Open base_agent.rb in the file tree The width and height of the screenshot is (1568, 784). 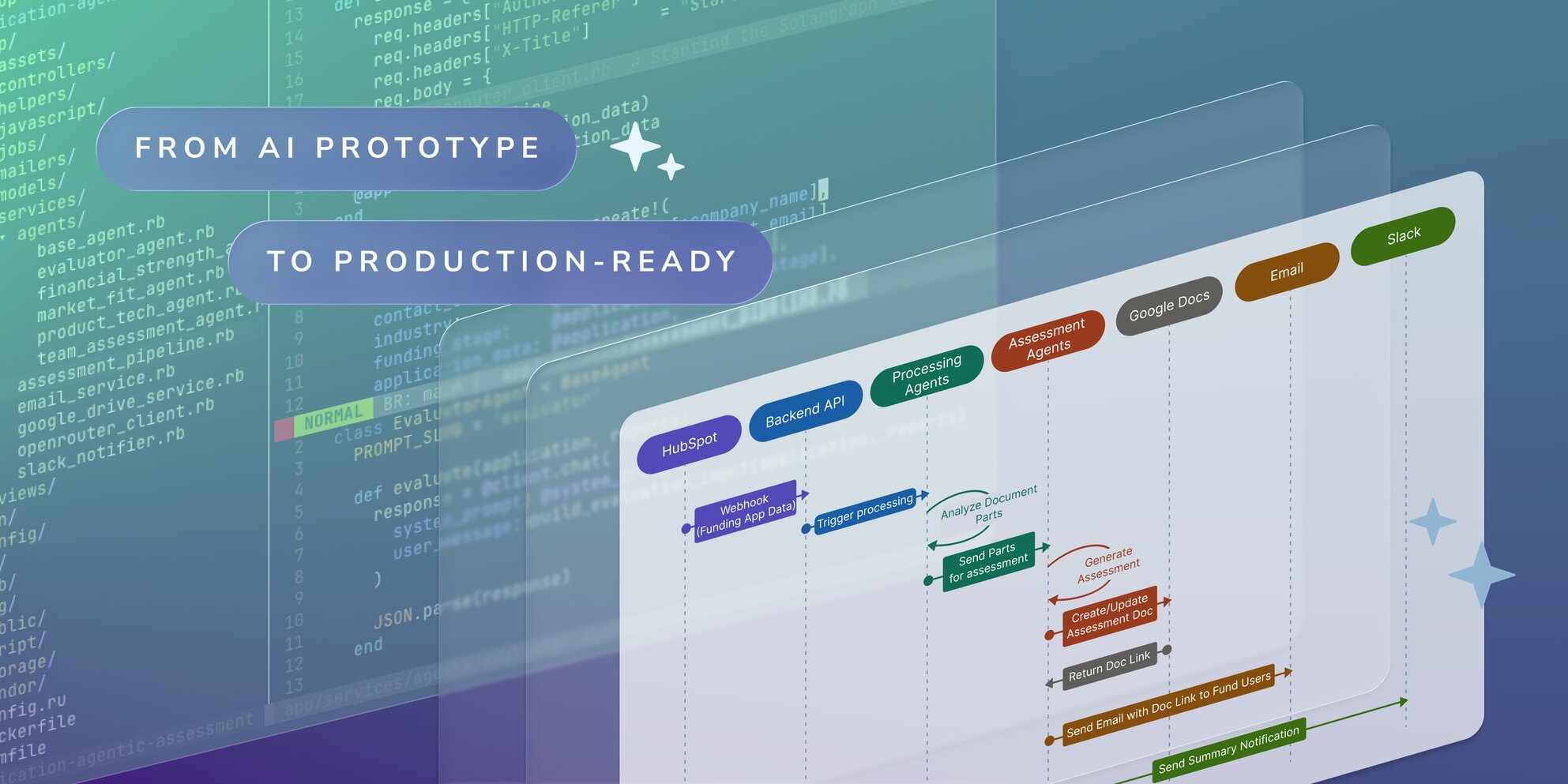point(100,235)
